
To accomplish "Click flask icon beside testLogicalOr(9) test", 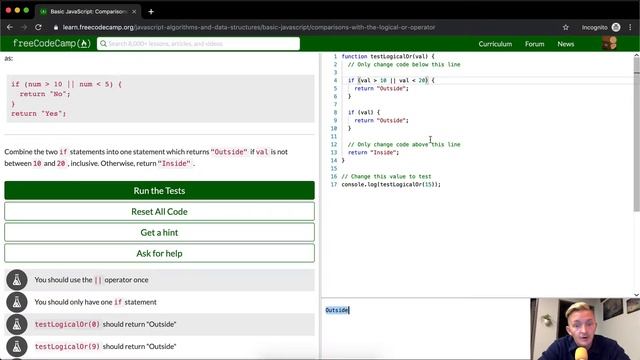I will point(17,347).
